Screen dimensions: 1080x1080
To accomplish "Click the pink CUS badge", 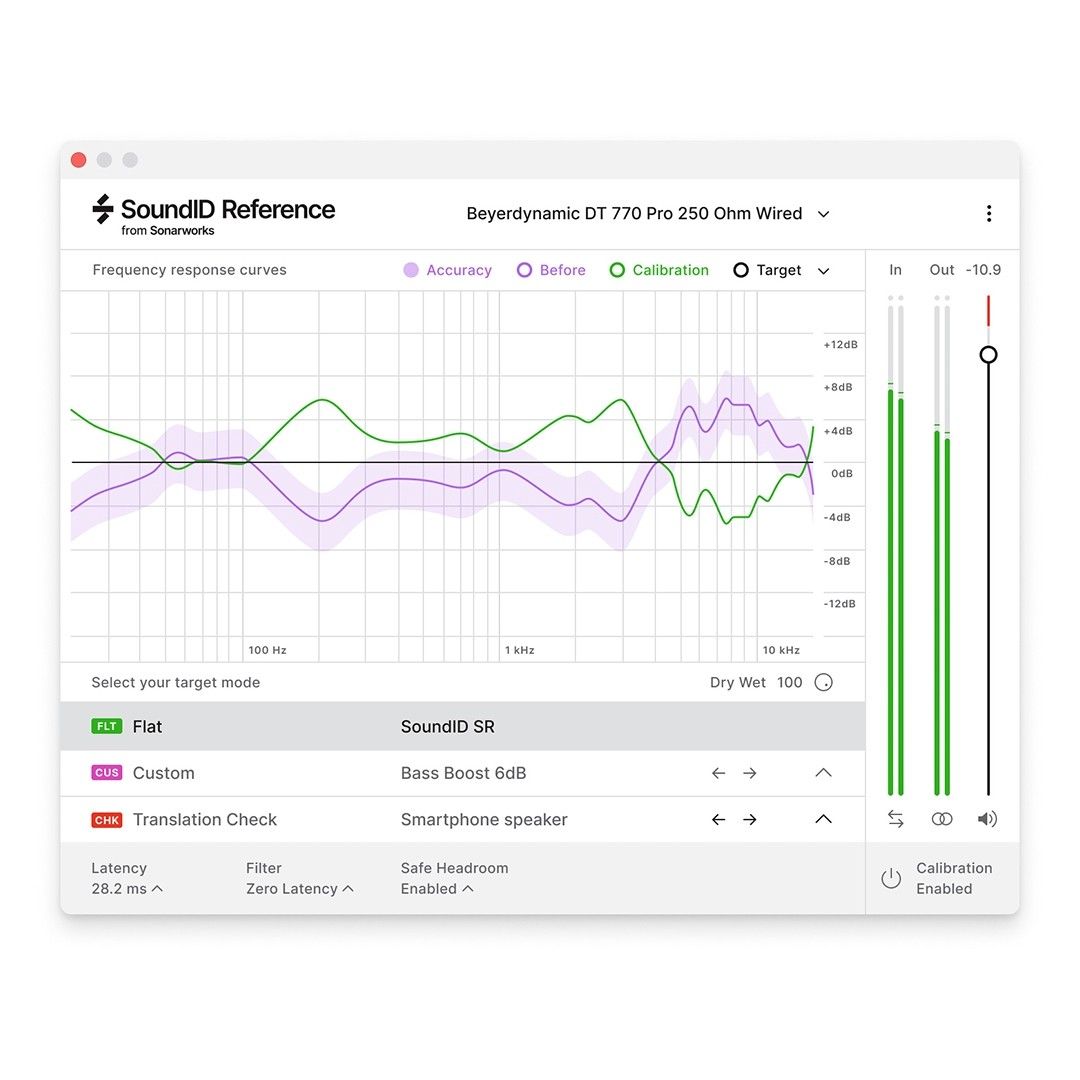I will 106,772.
